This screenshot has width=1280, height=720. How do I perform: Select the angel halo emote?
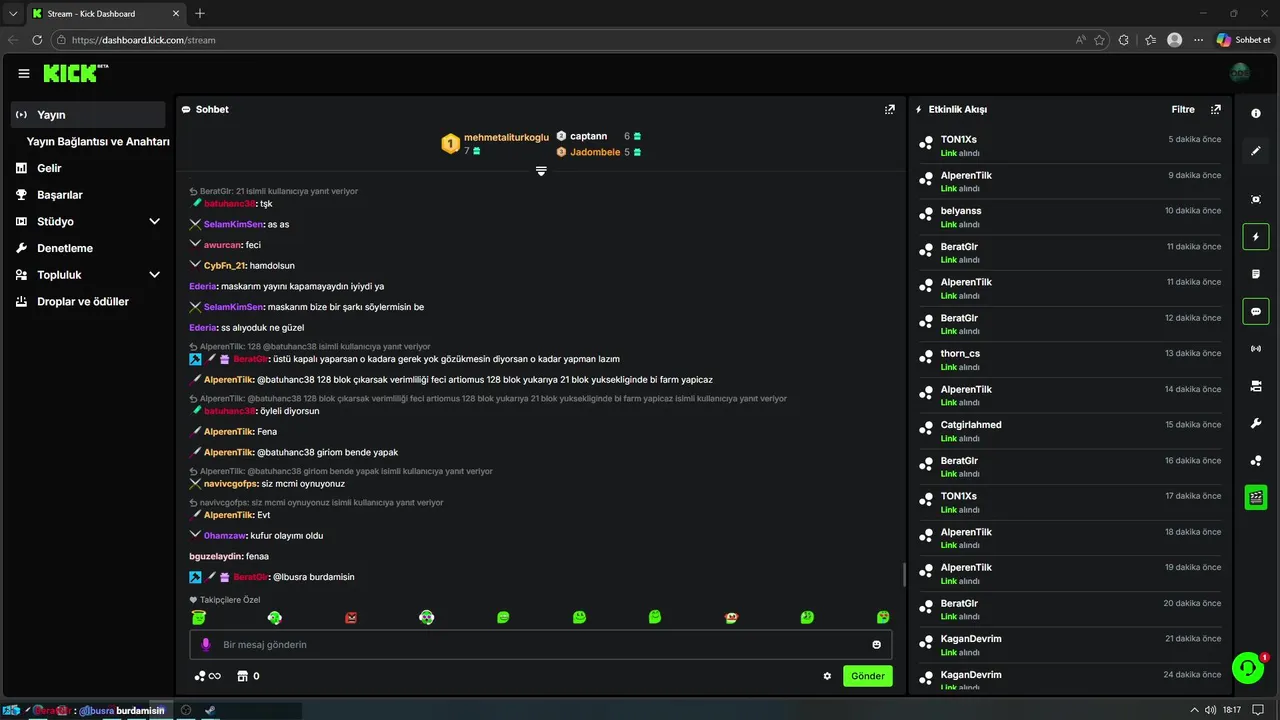pos(199,617)
